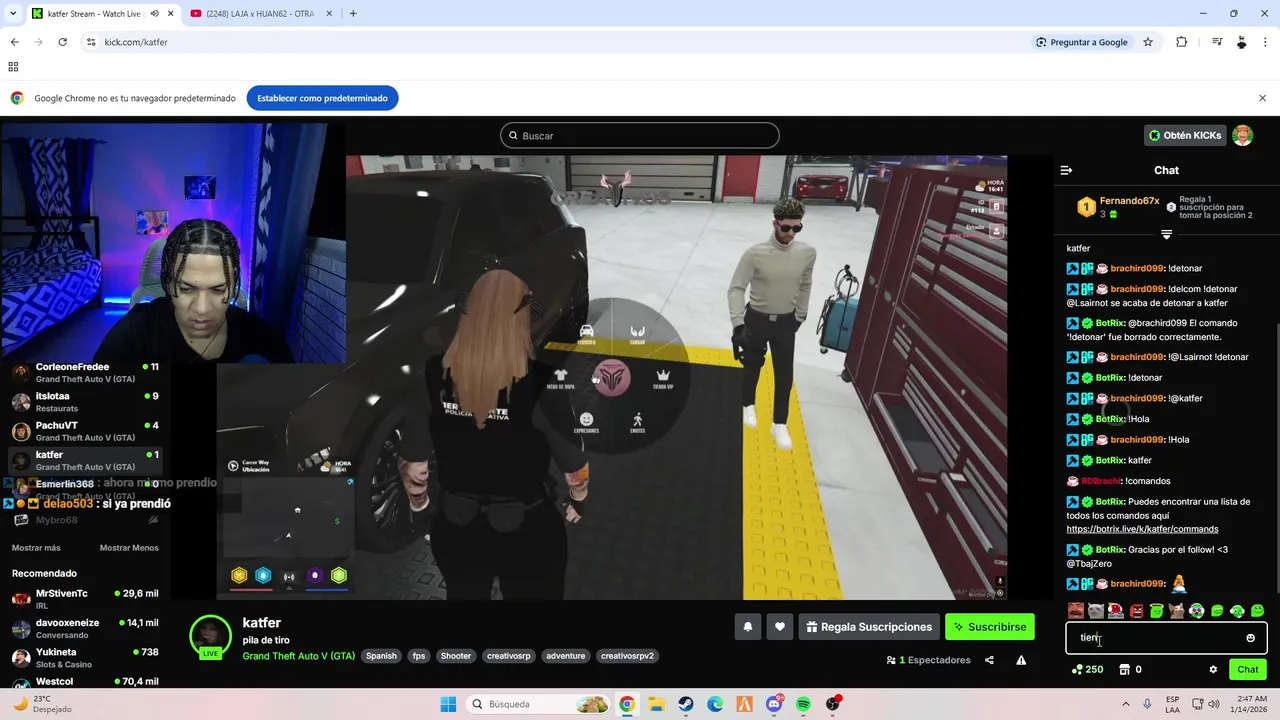Image resolution: width=1280 pixels, height=720 pixels.
Task: Open OBS Studio from the taskbar
Action: pos(833,704)
